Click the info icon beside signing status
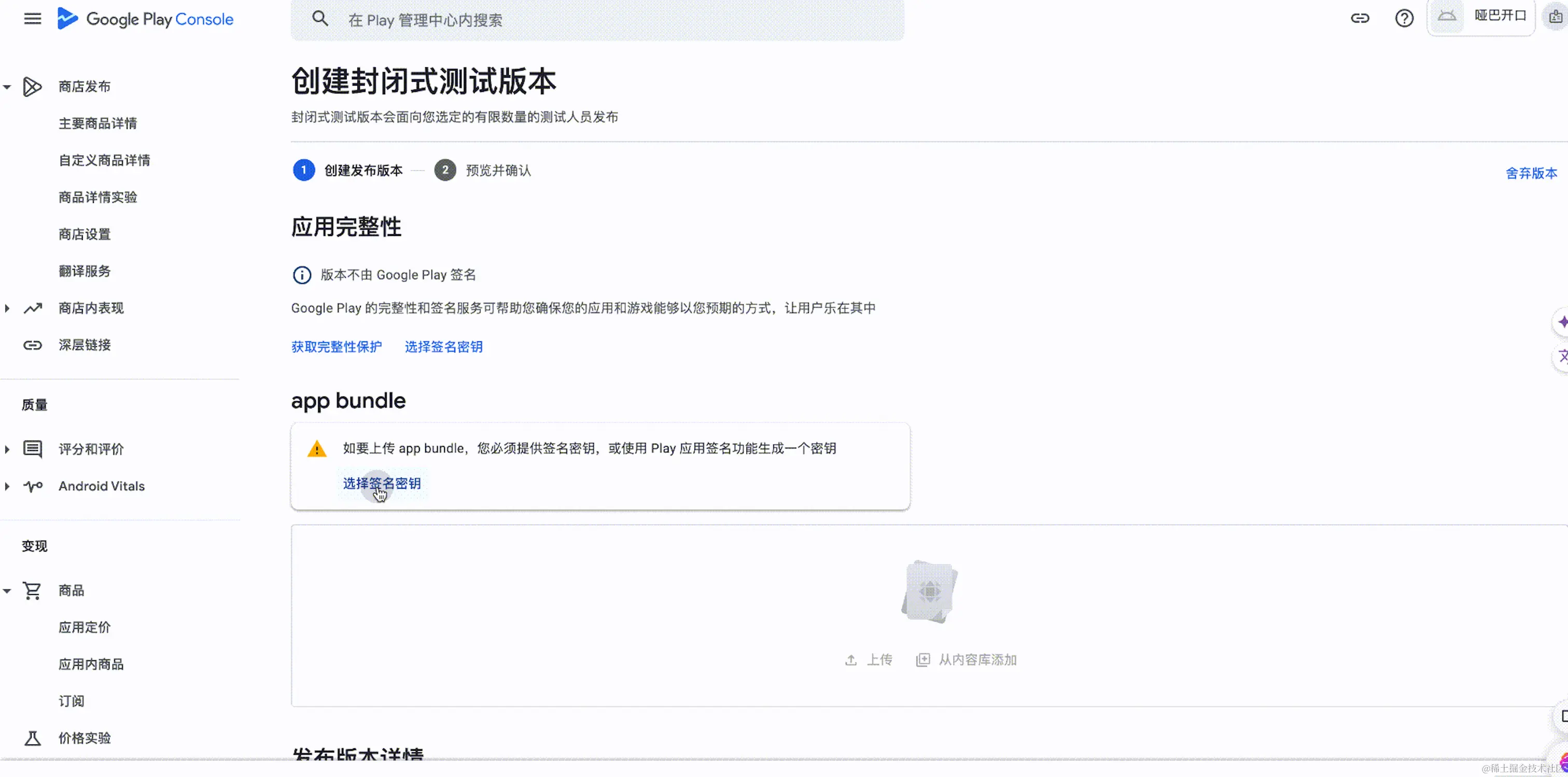Screen dimensions: 1568x777 point(302,275)
